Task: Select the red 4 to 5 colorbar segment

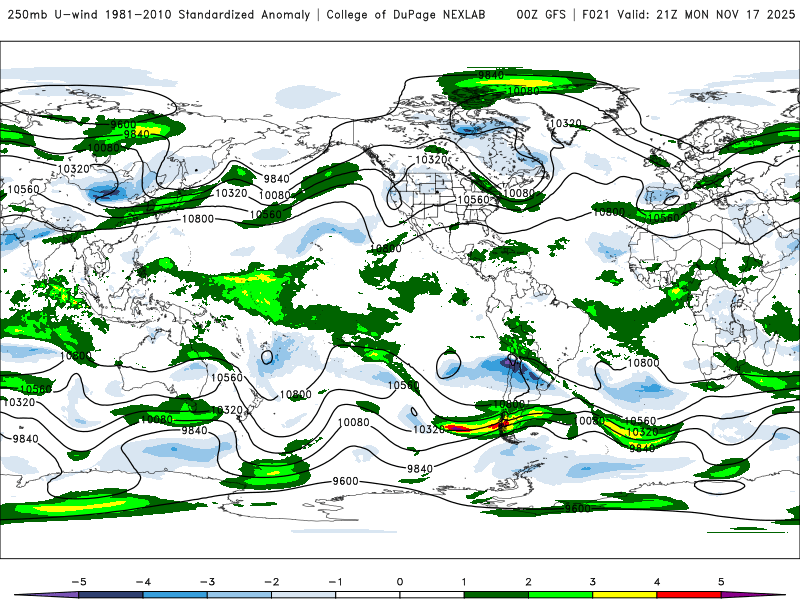Action: pos(688,595)
